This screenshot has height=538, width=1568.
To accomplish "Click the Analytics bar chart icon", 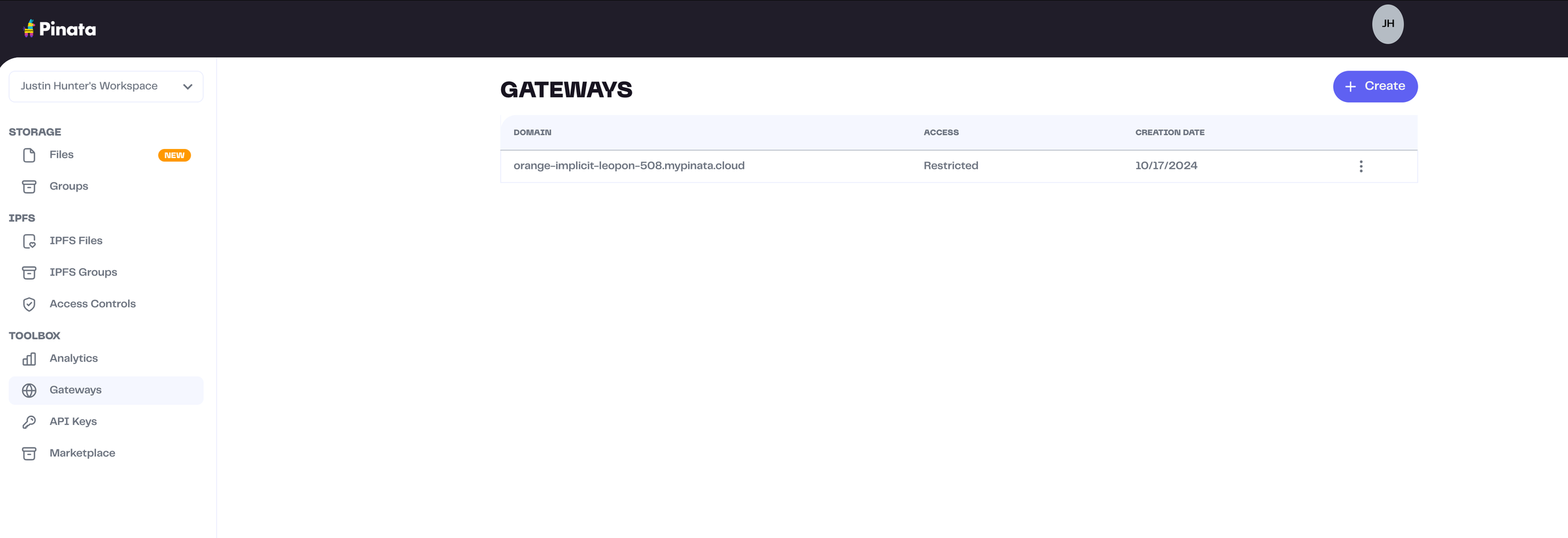I will [x=29, y=359].
